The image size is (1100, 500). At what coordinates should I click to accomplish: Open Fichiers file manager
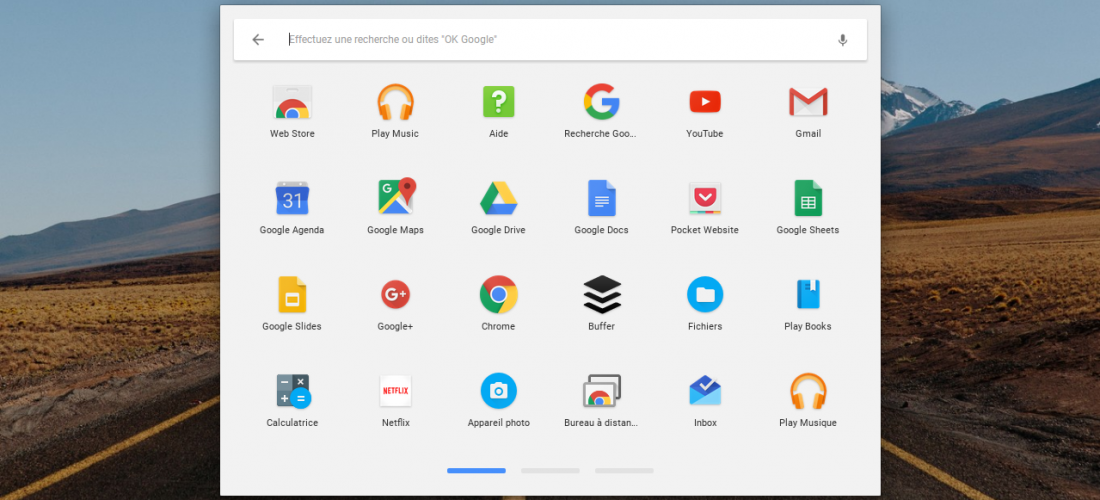(x=705, y=295)
